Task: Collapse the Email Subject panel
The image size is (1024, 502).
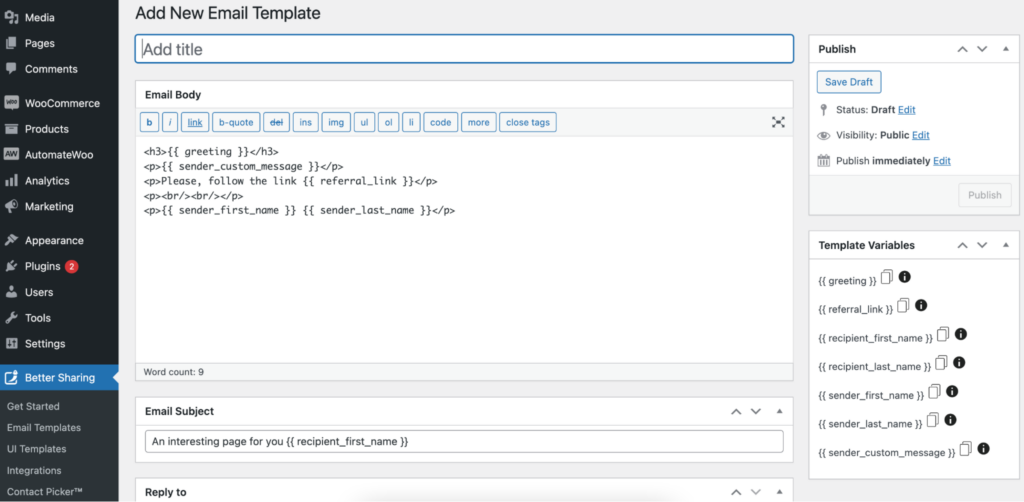Action: coord(778,411)
